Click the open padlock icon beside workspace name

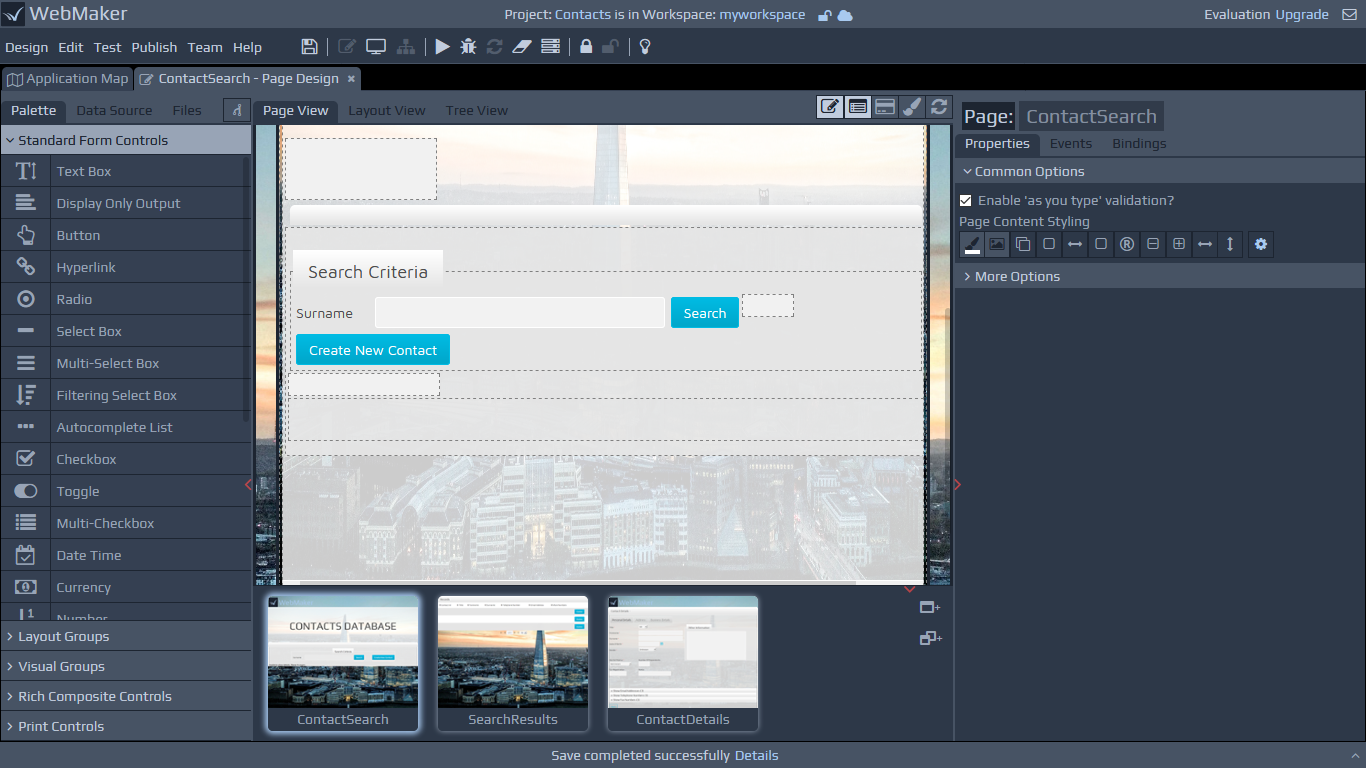point(824,15)
